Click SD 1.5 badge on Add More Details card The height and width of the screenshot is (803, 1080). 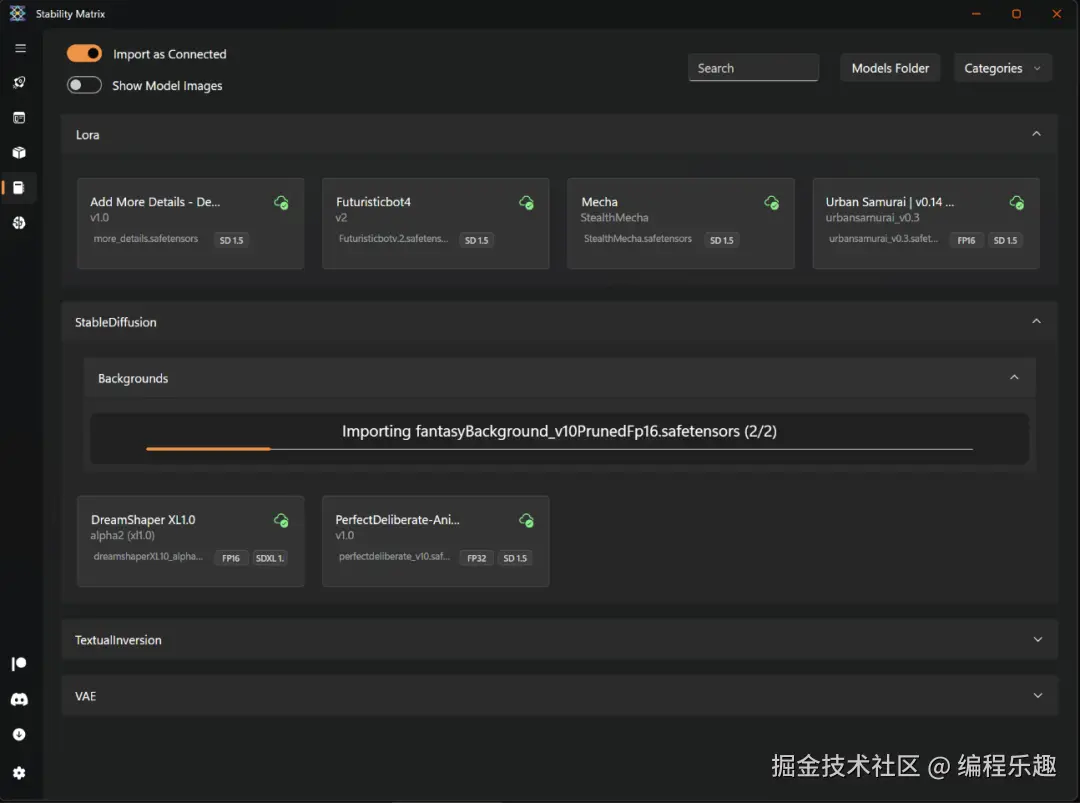pyautogui.click(x=231, y=240)
